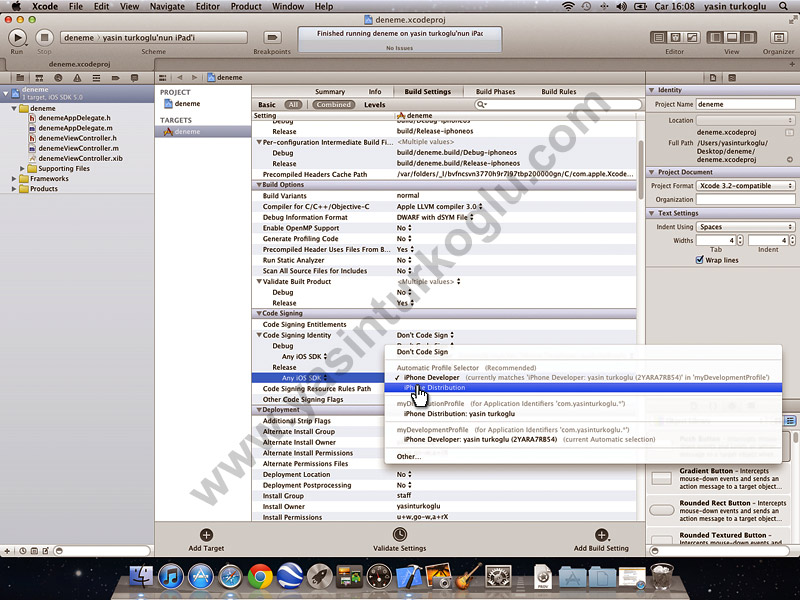This screenshot has height=600, width=800.
Task: Run the deneme project
Action: 17,37
